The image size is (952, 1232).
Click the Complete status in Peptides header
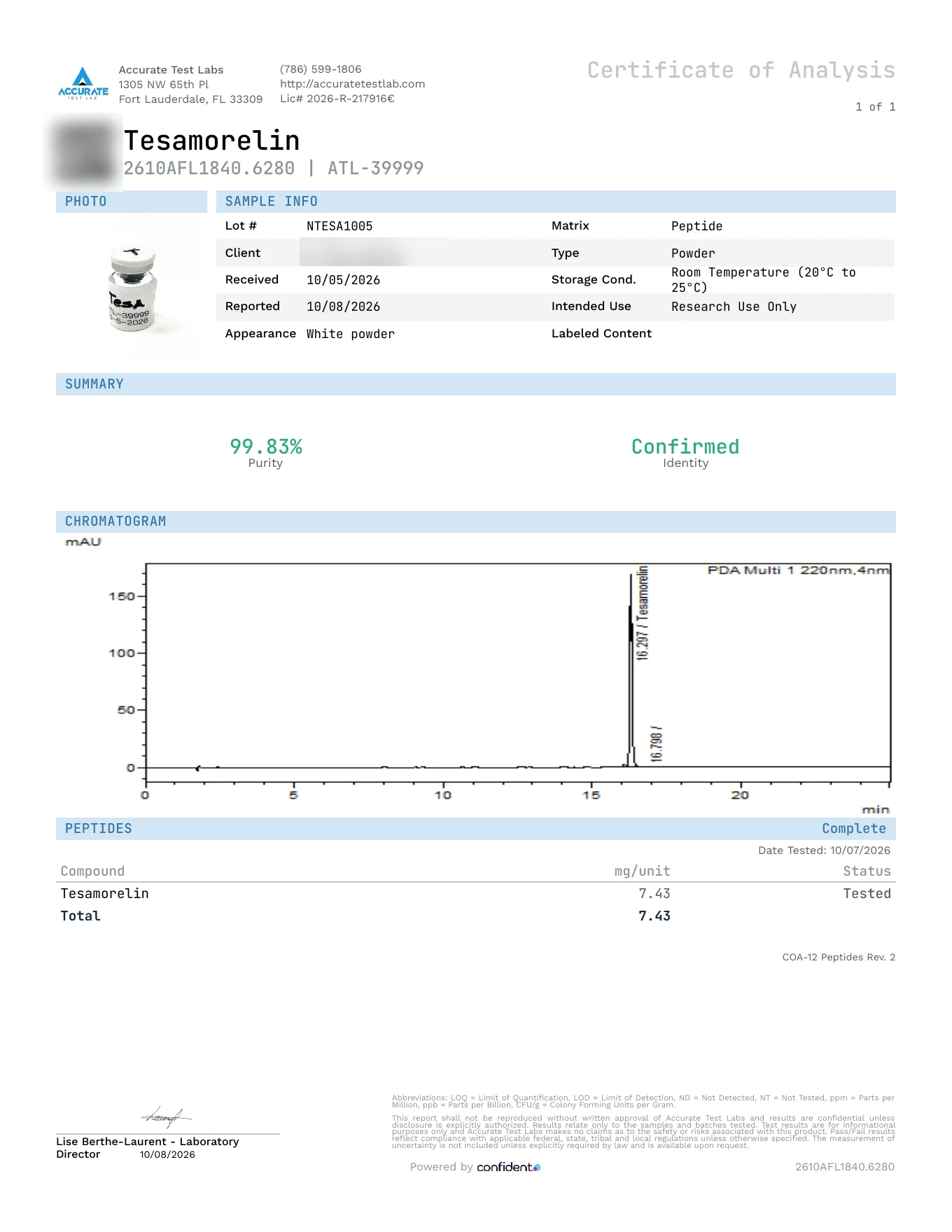tap(854, 829)
